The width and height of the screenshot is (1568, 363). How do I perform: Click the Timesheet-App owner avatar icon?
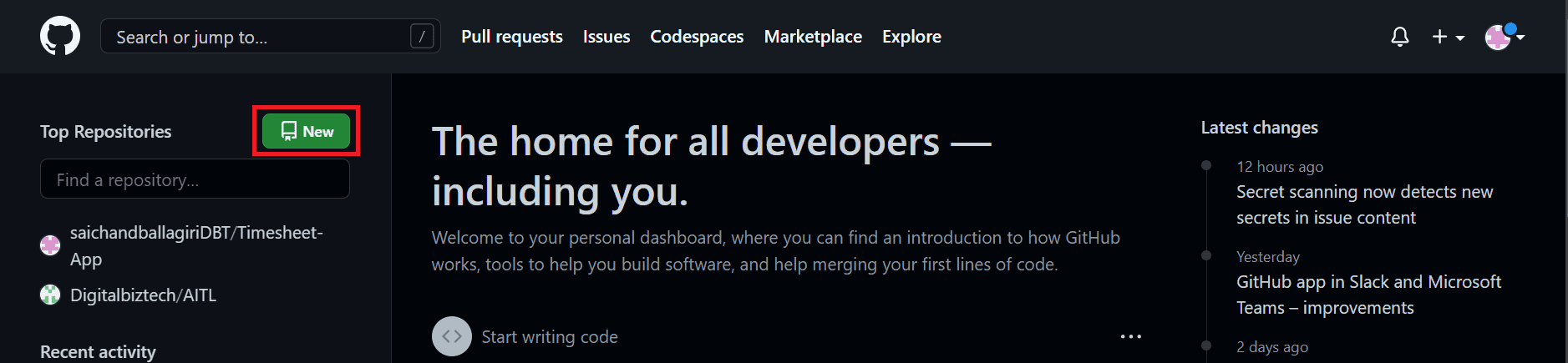pyautogui.click(x=50, y=245)
